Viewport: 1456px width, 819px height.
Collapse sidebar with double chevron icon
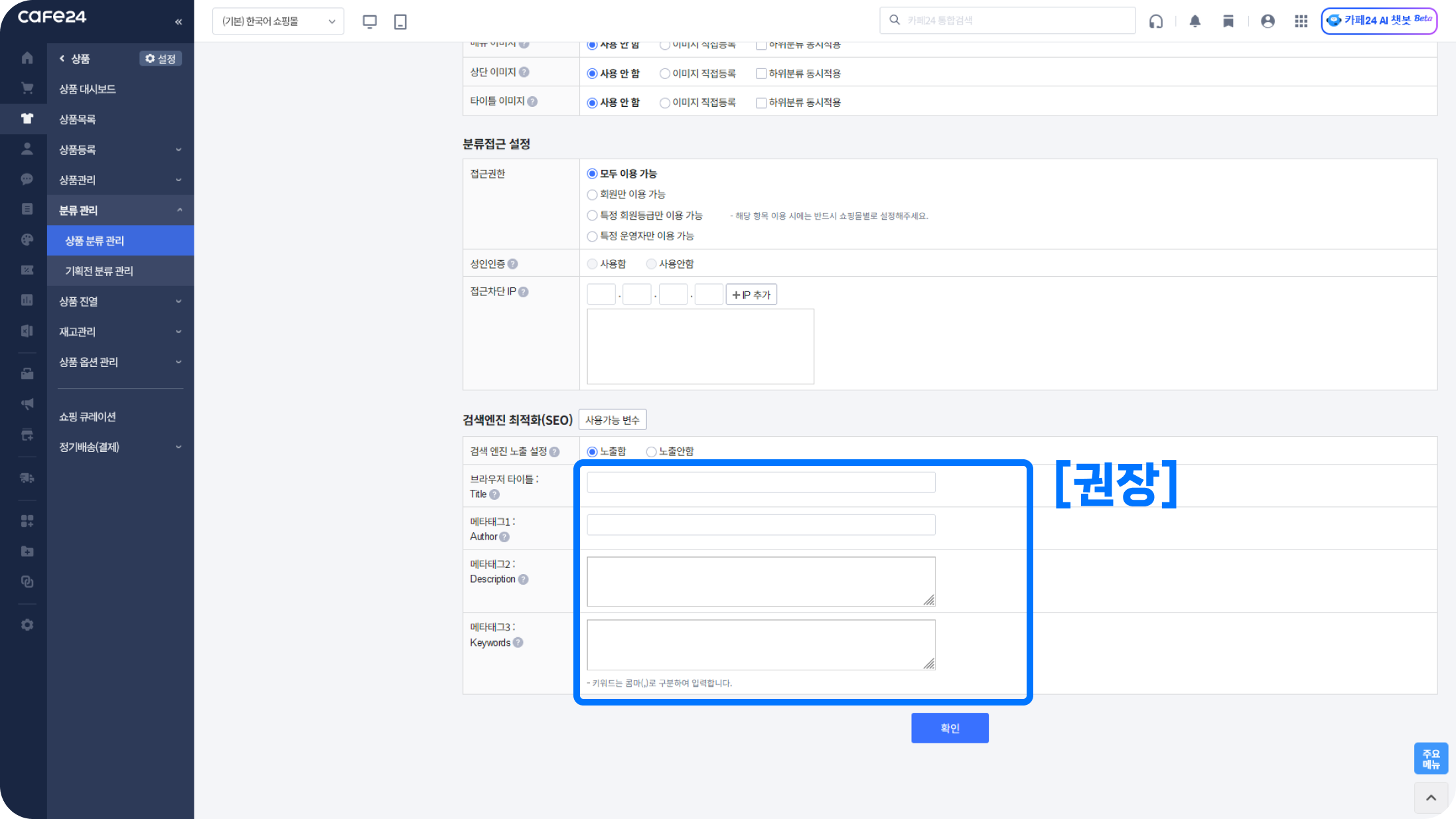point(179,22)
